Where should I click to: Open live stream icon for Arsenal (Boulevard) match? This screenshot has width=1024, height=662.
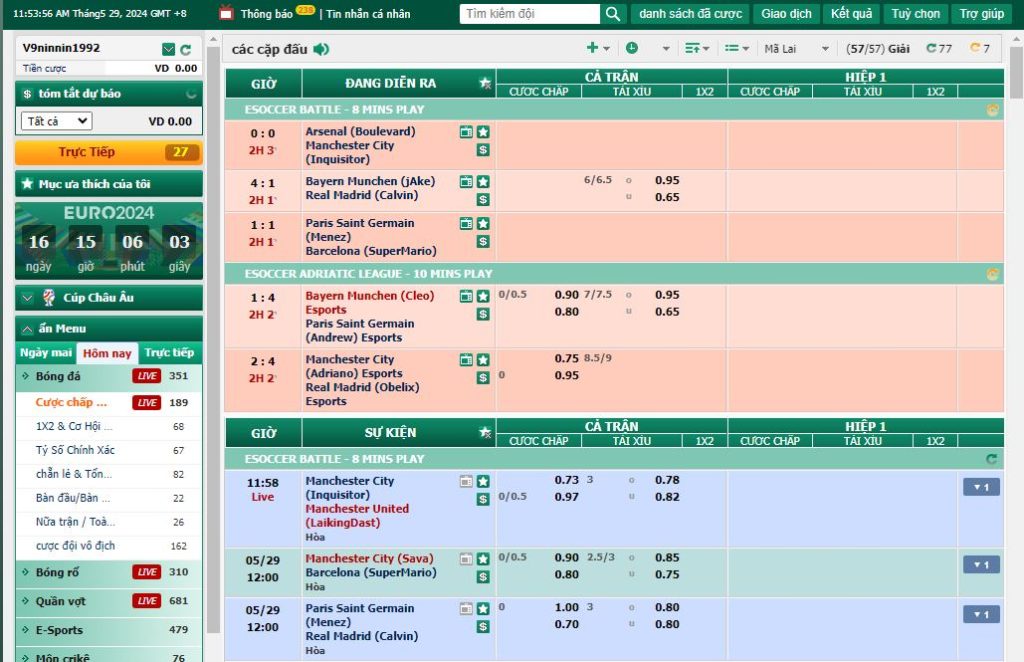(x=466, y=132)
